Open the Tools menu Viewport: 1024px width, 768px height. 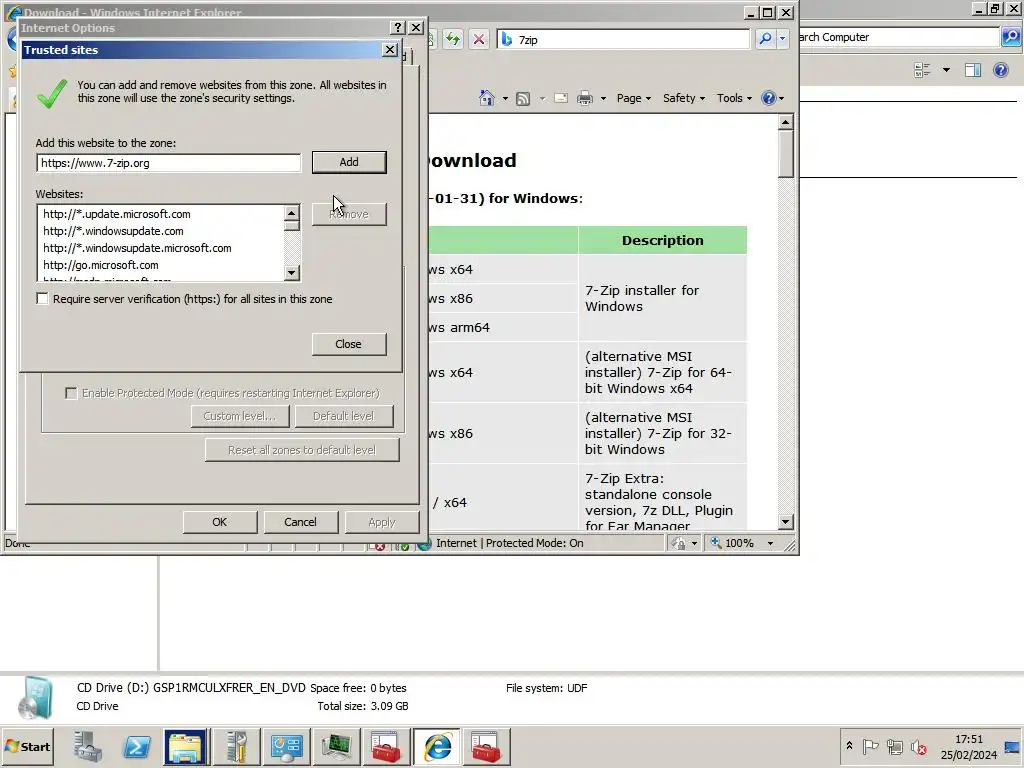pyautogui.click(x=734, y=98)
